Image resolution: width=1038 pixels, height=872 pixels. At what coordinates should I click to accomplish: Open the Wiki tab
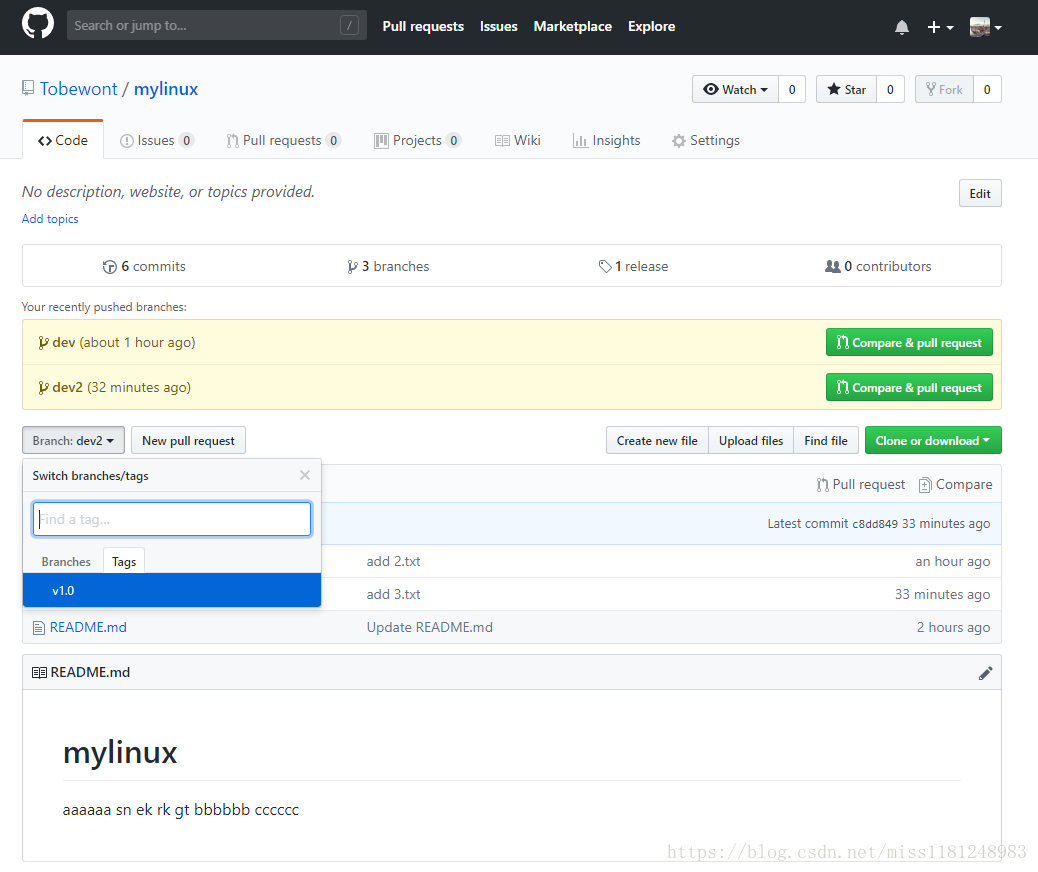click(x=518, y=140)
